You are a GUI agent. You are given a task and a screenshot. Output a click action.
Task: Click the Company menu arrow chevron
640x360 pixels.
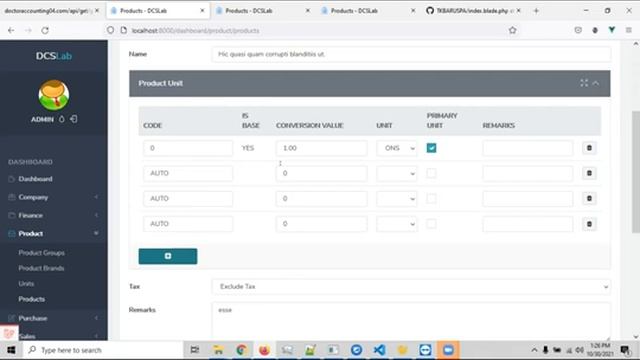pyautogui.click(x=96, y=197)
